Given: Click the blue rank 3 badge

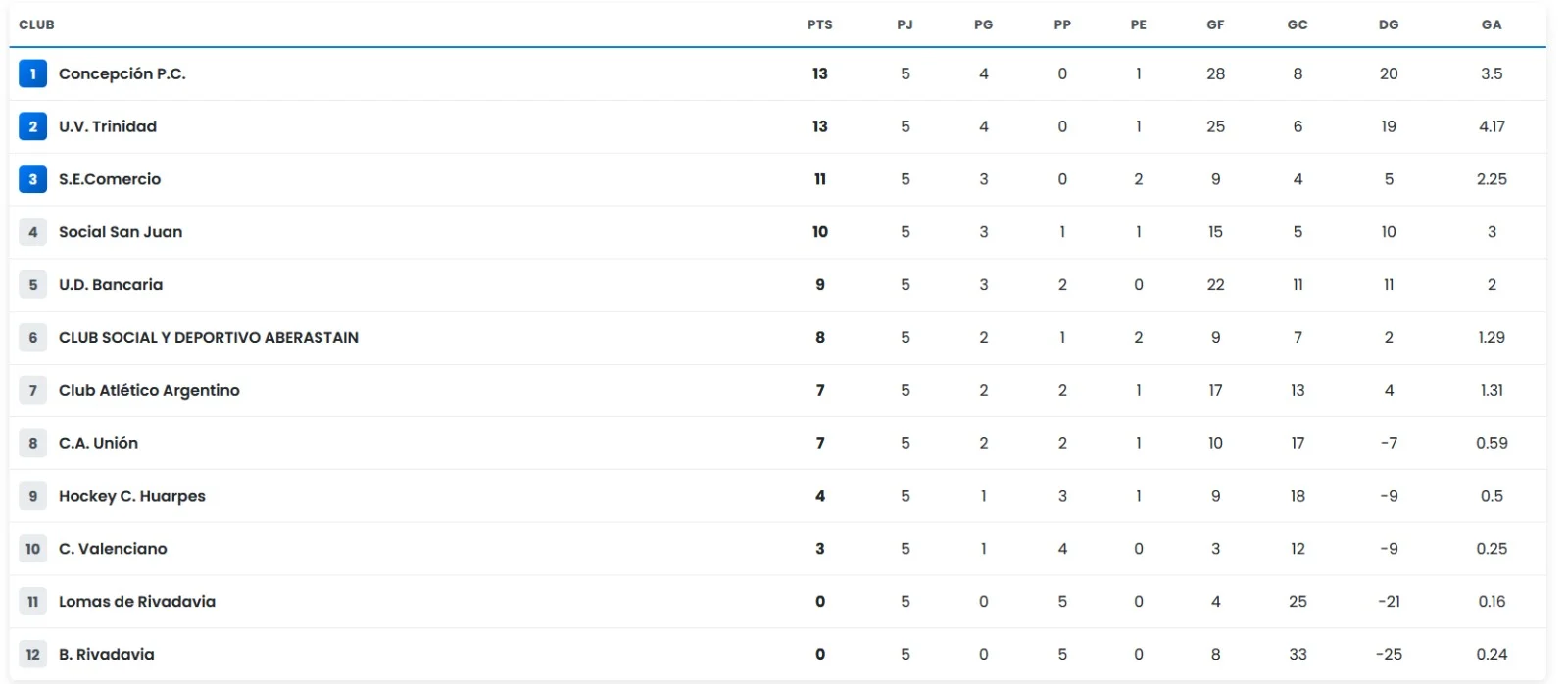Looking at the screenshot, I should 32,179.
